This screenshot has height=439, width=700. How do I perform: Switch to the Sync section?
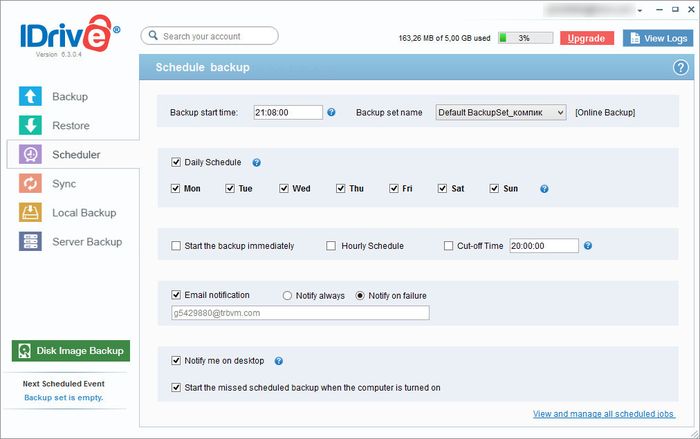pos(64,184)
